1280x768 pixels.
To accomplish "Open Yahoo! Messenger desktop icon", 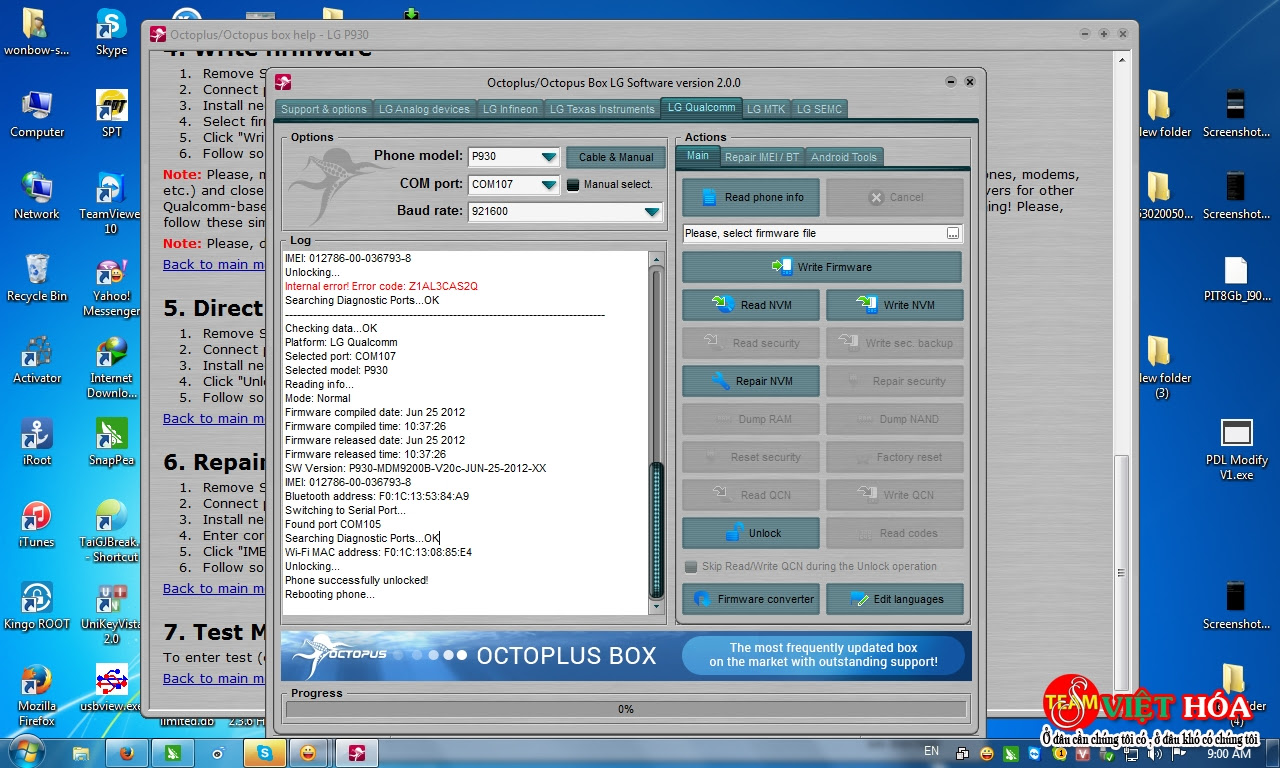I will tap(111, 287).
